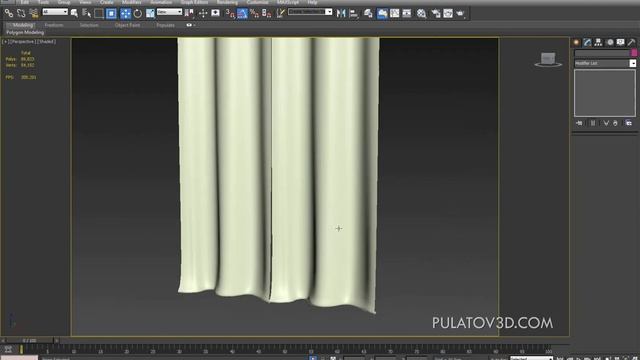The height and width of the screenshot is (360, 640).
Task: Open the Tools menu
Action: point(44,2)
